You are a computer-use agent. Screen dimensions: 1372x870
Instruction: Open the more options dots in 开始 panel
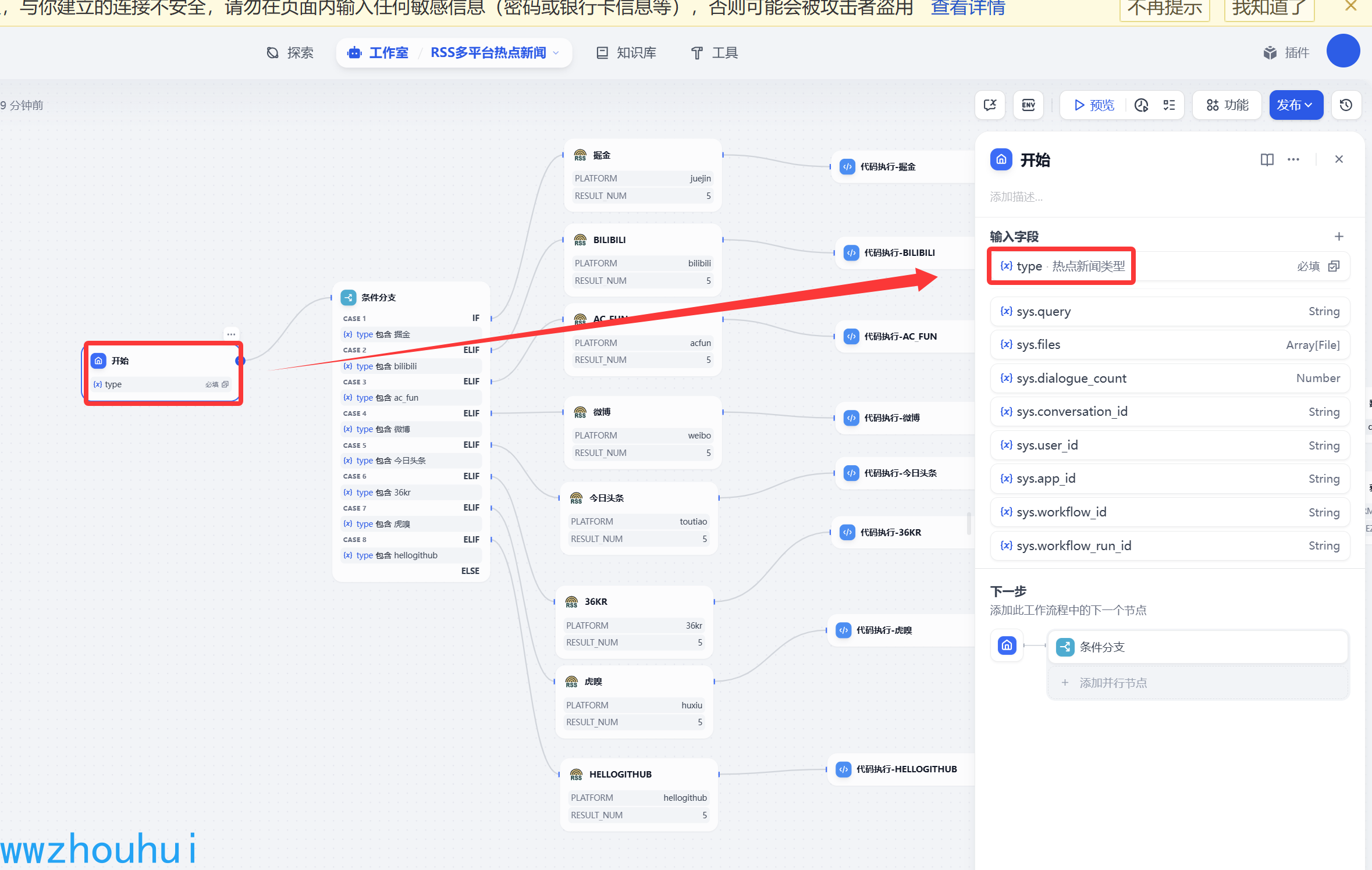tap(1293, 159)
